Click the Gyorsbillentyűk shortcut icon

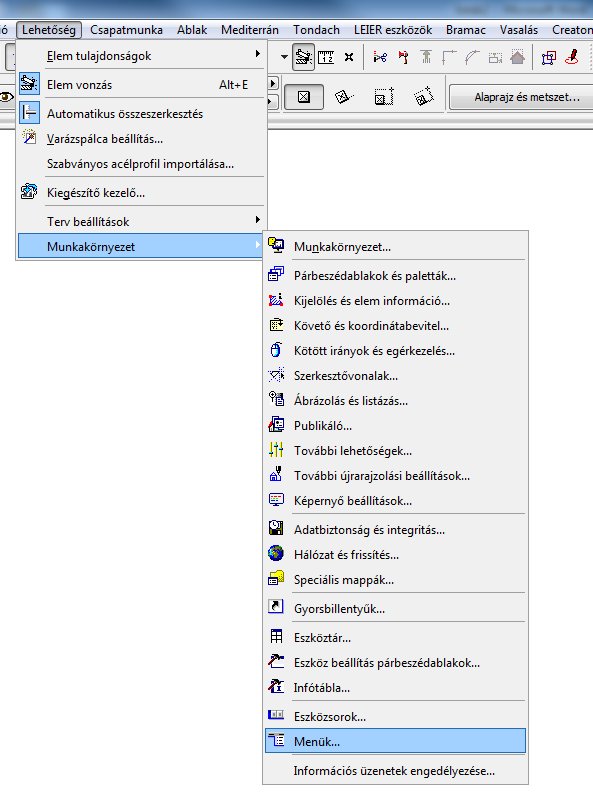coord(276,606)
